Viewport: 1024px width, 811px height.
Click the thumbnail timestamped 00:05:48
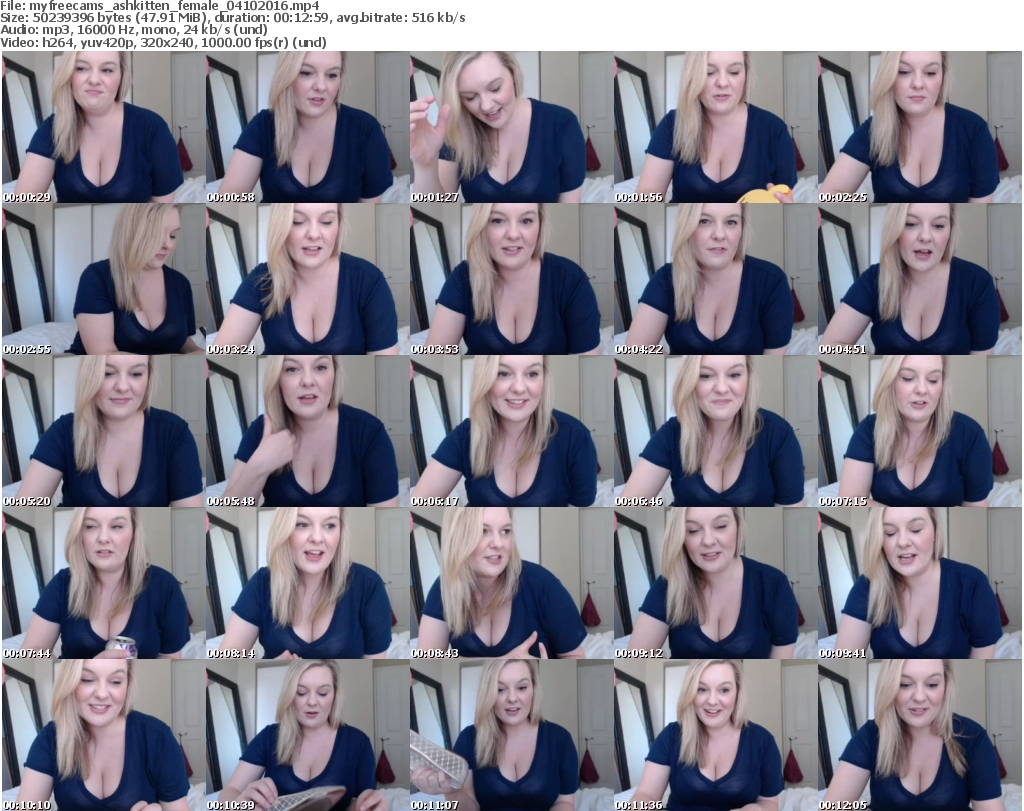[x=308, y=432]
